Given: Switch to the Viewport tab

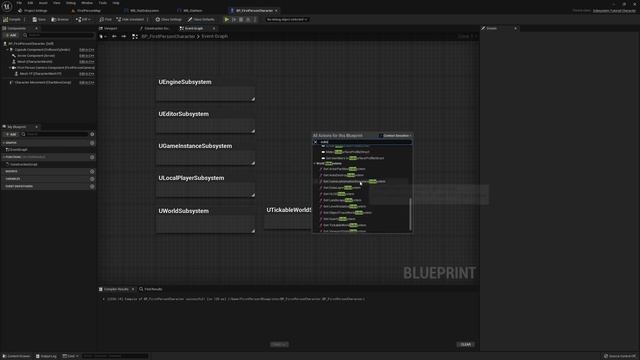Looking at the screenshot, I should [108, 29].
